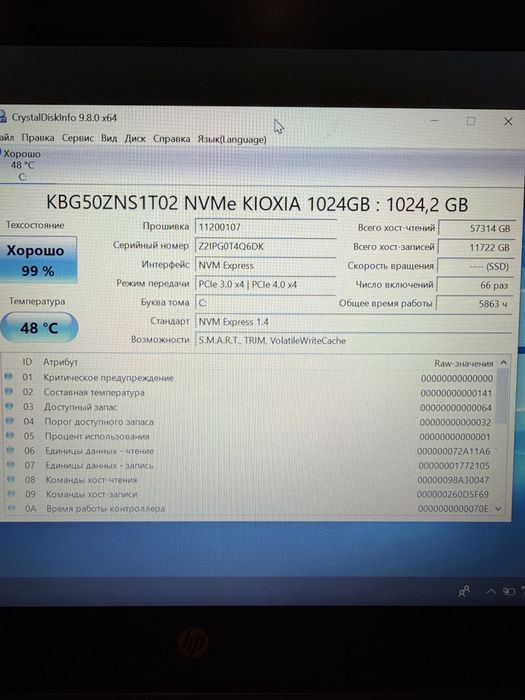Open the Правка menu
This screenshot has height=700, width=525.
click(x=38, y=138)
